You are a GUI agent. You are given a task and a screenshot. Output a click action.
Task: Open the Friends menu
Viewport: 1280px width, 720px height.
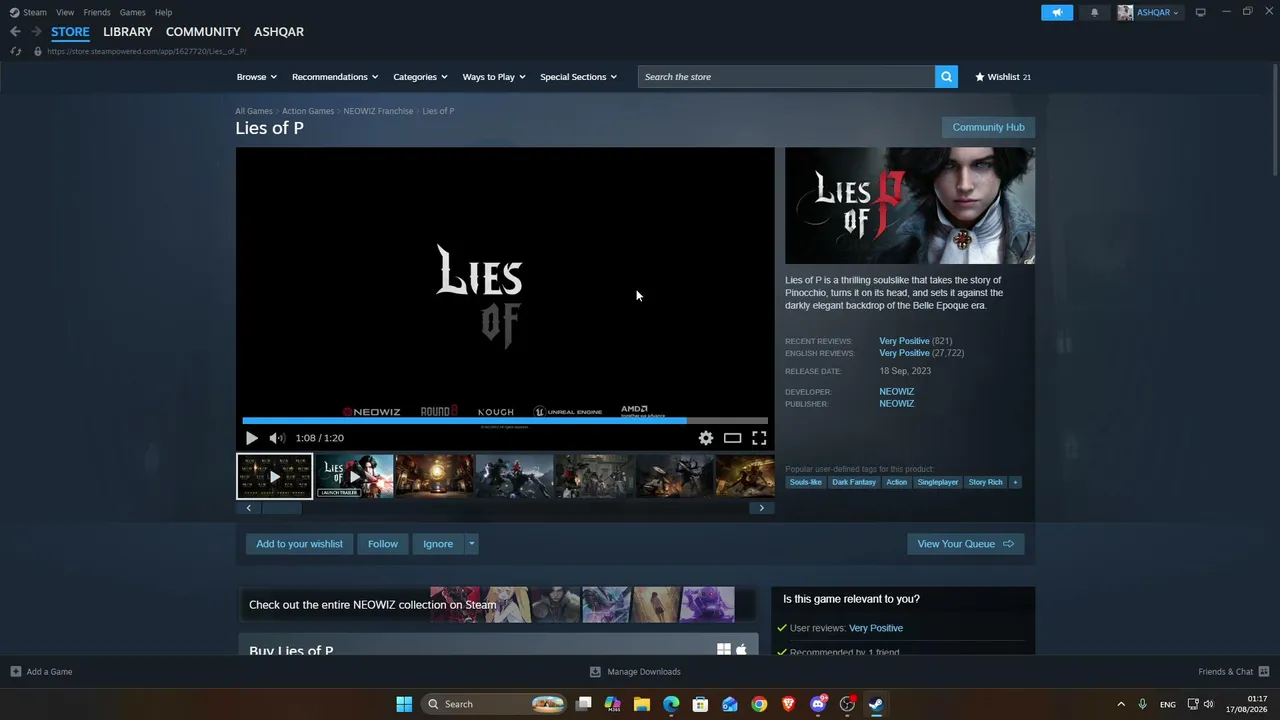[97, 12]
